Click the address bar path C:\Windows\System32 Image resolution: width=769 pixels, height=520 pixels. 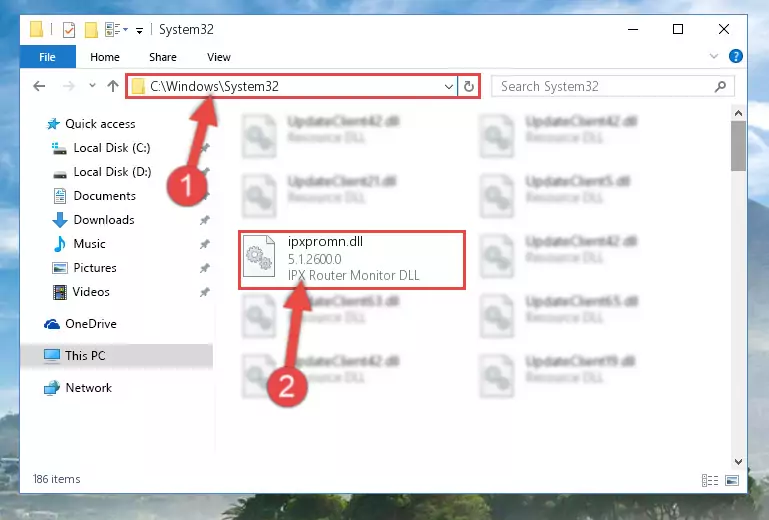(x=214, y=86)
